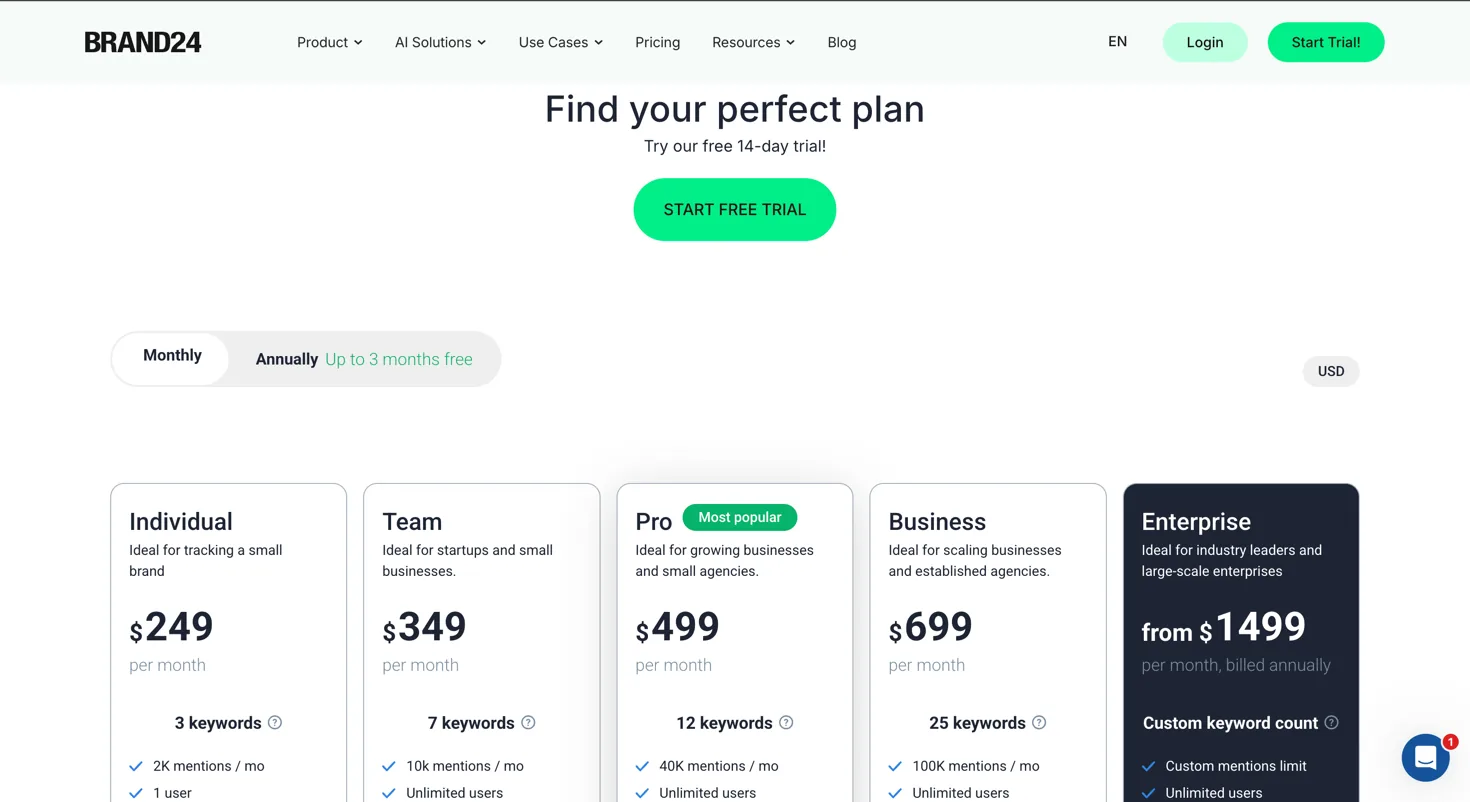The image size is (1470, 802).
Task: Change currency via USD selector
Action: pos(1331,371)
